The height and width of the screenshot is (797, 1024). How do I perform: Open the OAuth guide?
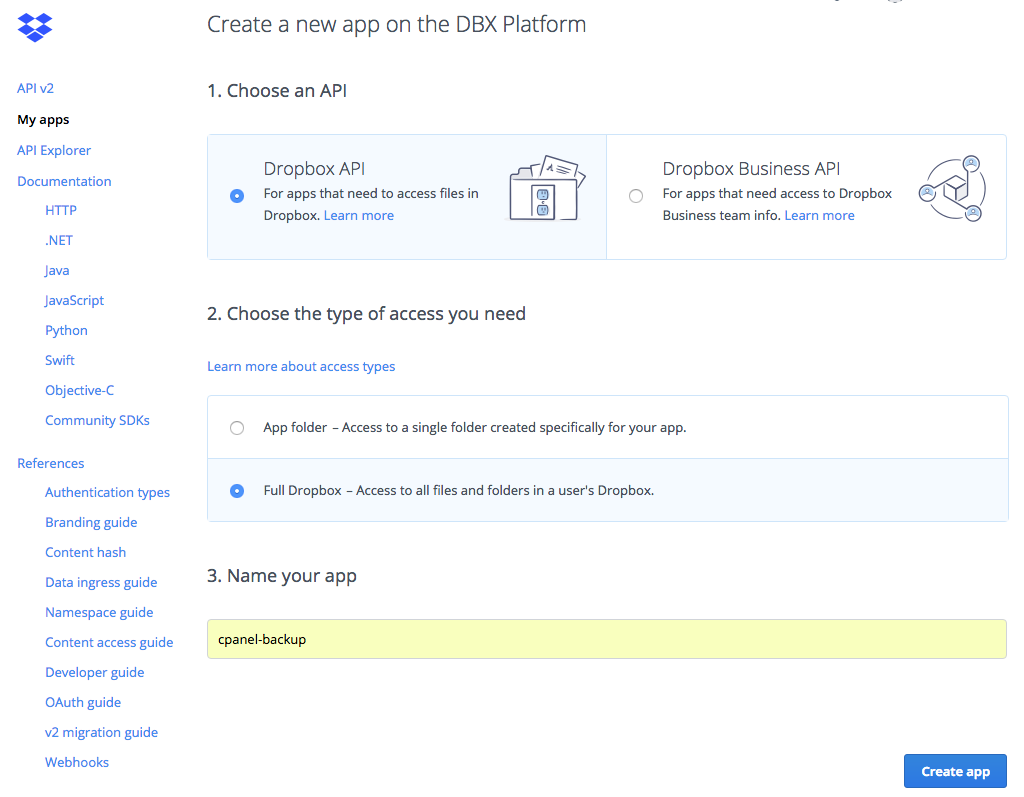point(83,702)
